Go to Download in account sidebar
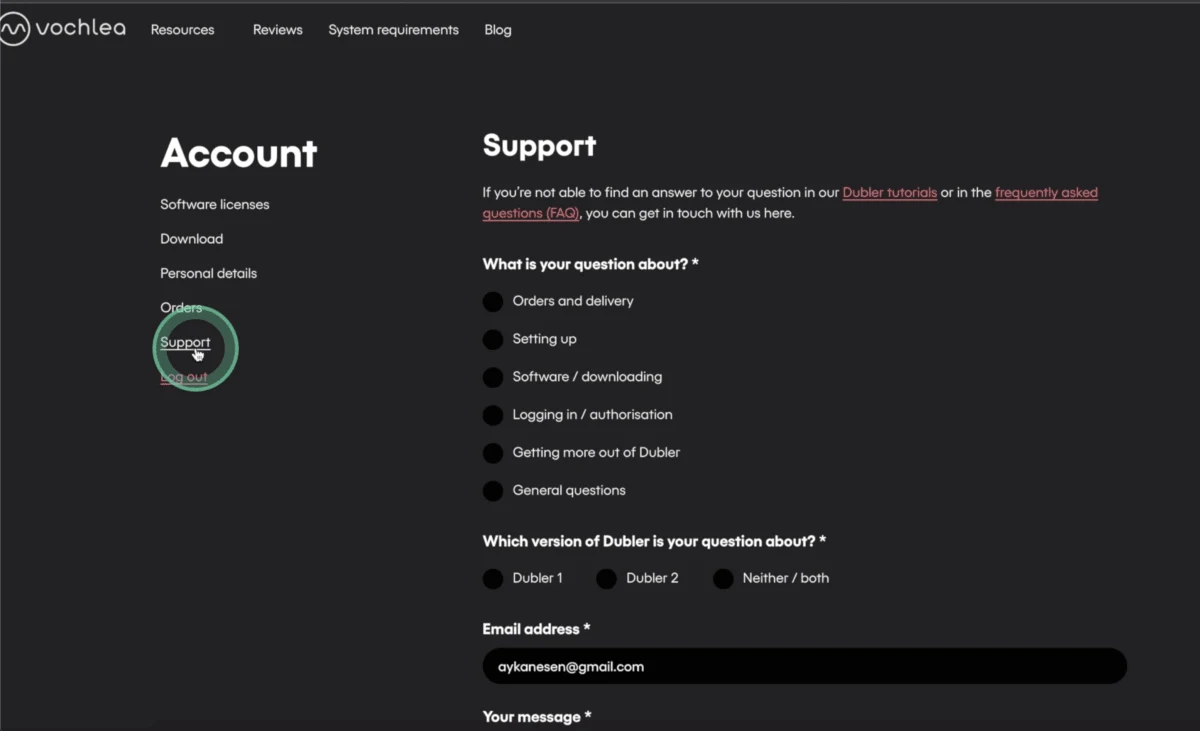This screenshot has height=731, width=1200. 191,239
